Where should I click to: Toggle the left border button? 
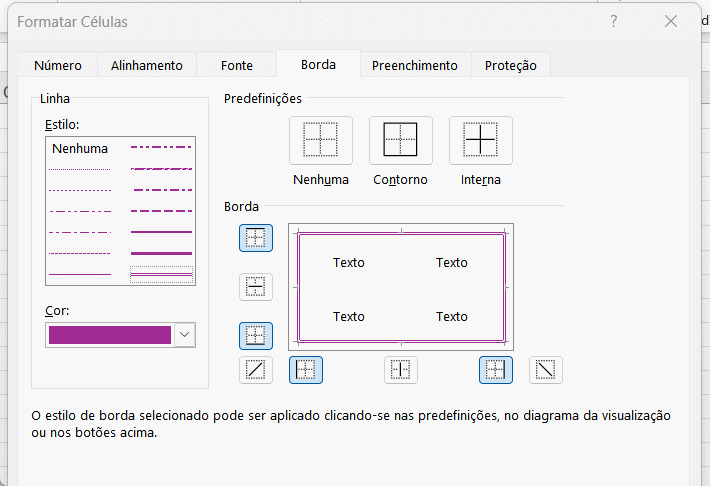point(306,370)
